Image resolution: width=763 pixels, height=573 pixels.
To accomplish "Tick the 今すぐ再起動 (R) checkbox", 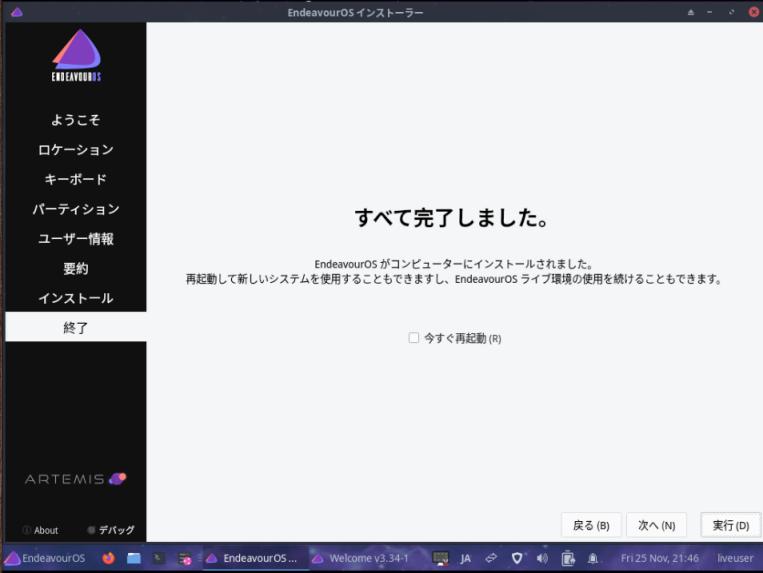I will coord(414,338).
